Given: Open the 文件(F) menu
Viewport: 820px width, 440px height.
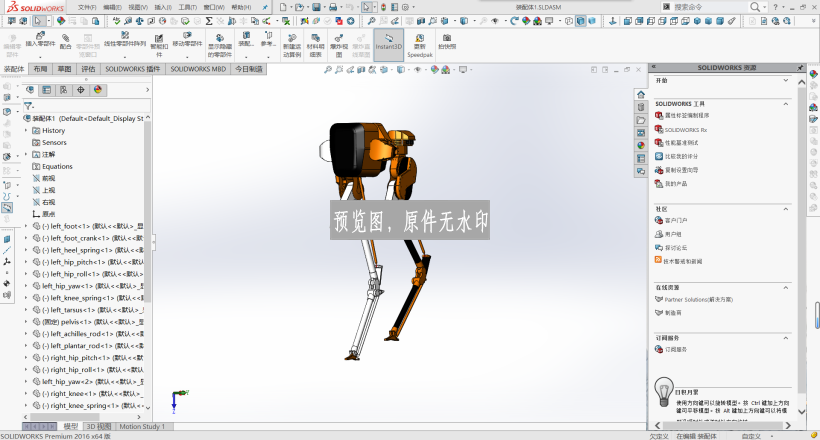Looking at the screenshot, I should click(87, 7).
